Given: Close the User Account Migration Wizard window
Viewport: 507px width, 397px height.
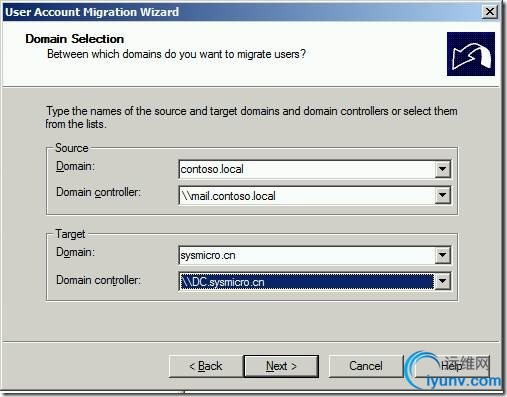Looking at the screenshot, I should coord(490,12).
